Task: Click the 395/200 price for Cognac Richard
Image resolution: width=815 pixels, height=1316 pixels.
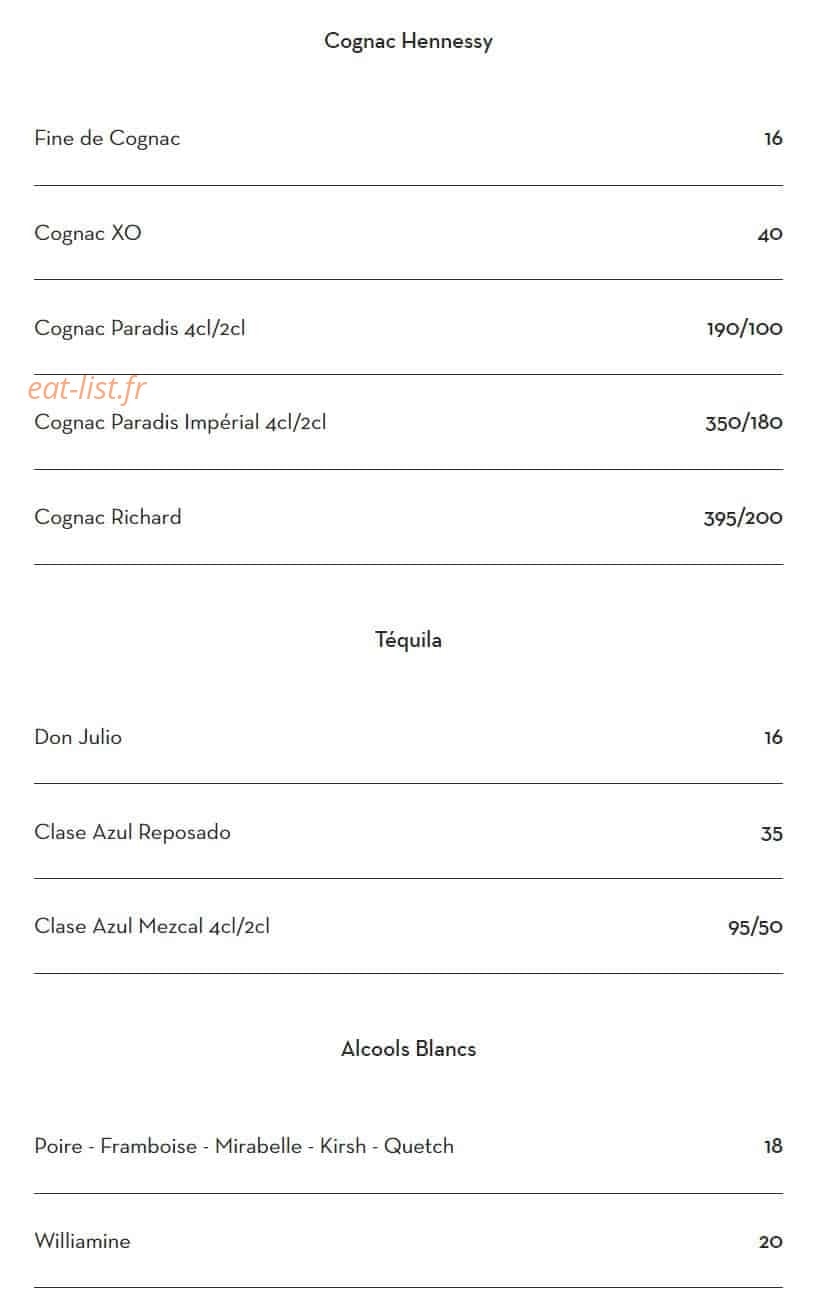Action: 743,518
